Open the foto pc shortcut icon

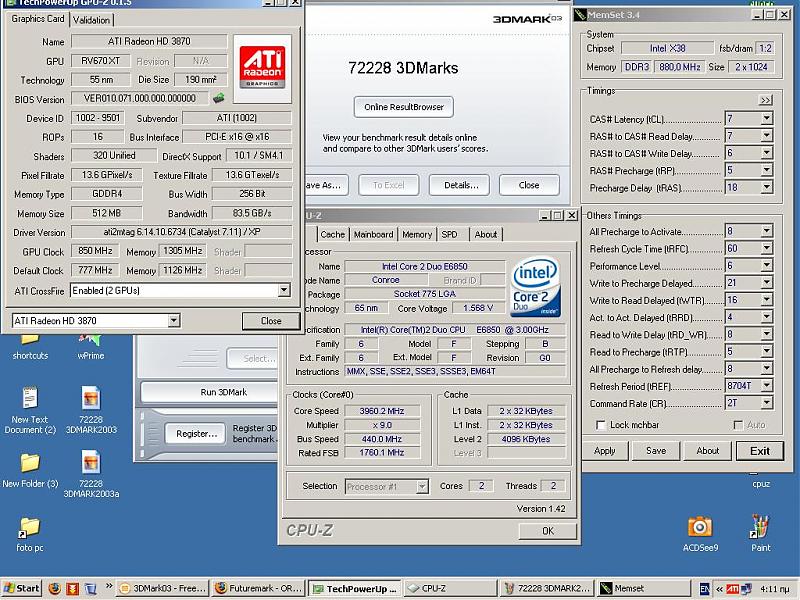tap(30, 534)
